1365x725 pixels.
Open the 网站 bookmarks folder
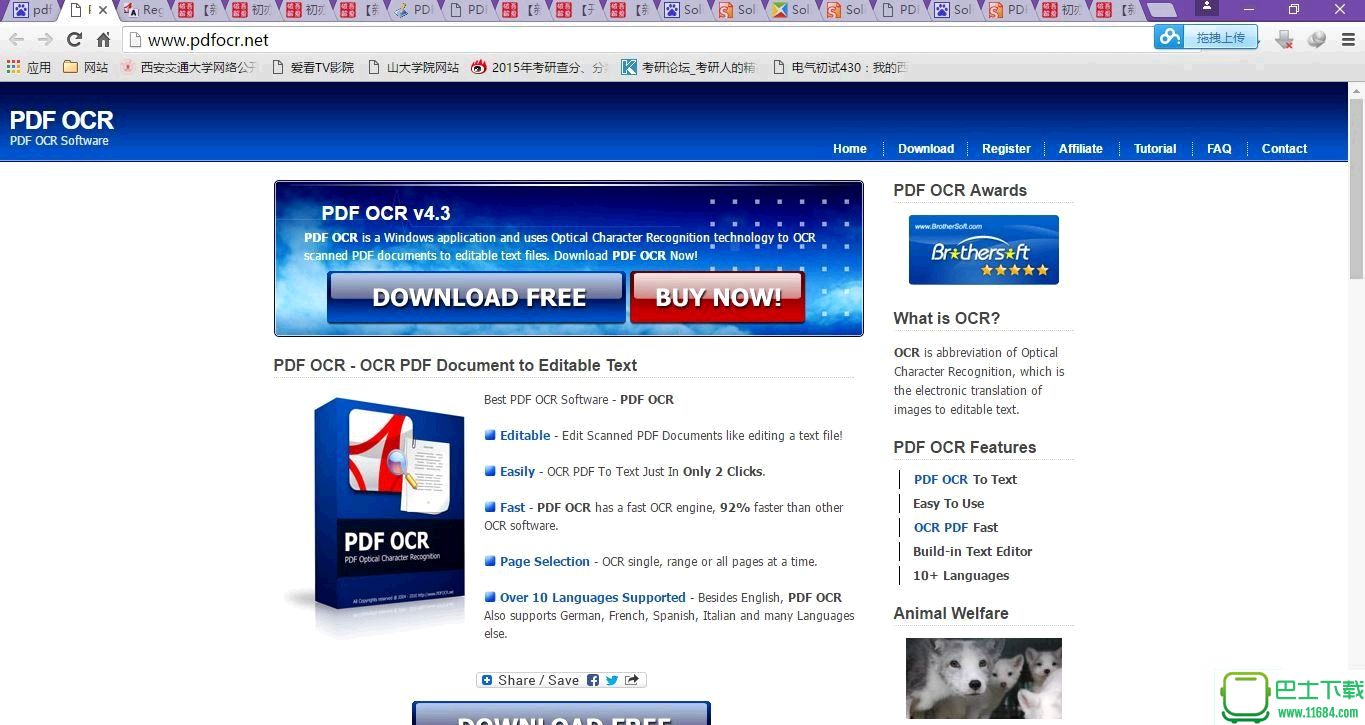pos(86,68)
